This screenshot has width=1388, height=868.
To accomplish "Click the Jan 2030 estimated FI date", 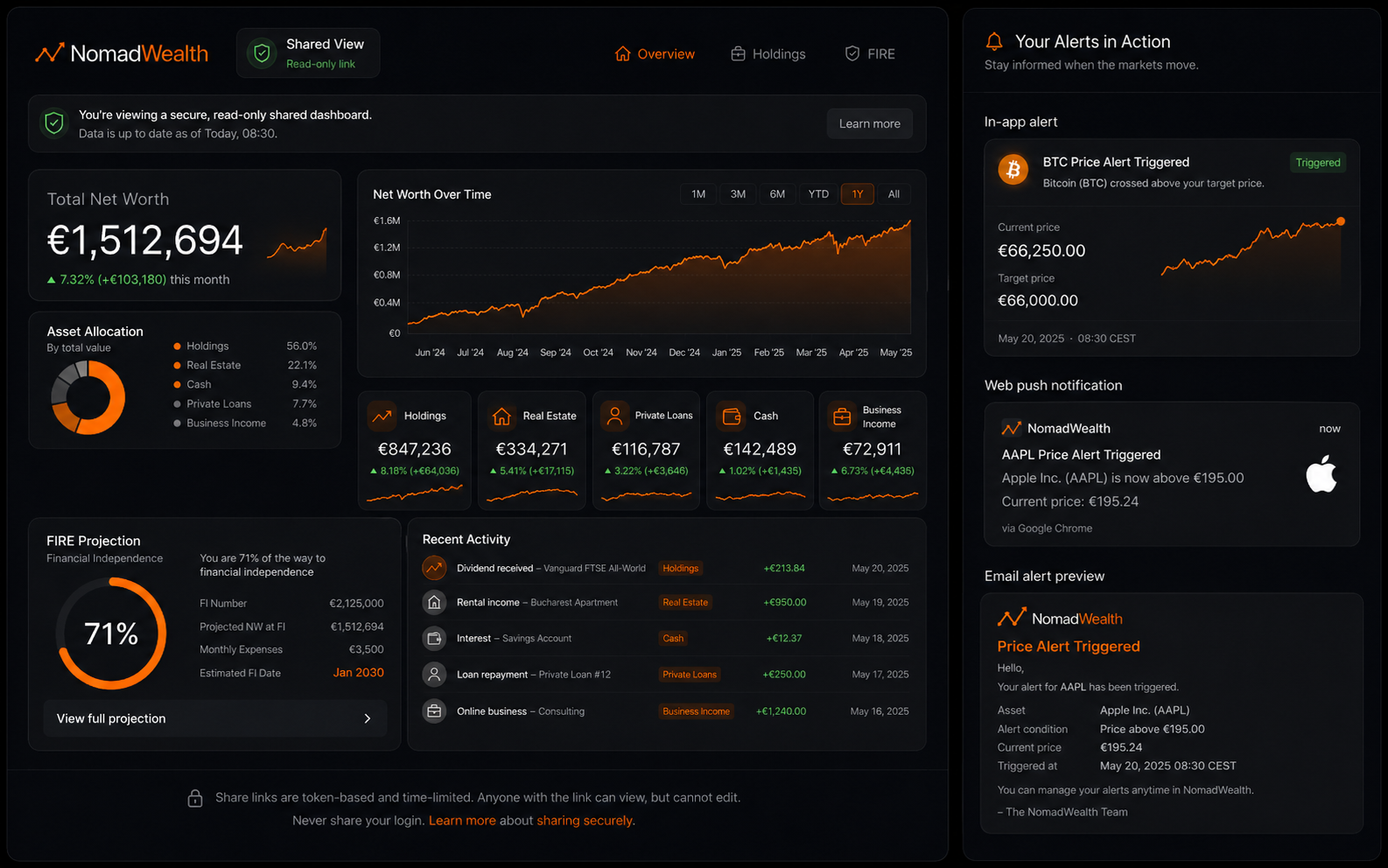I will [x=358, y=673].
